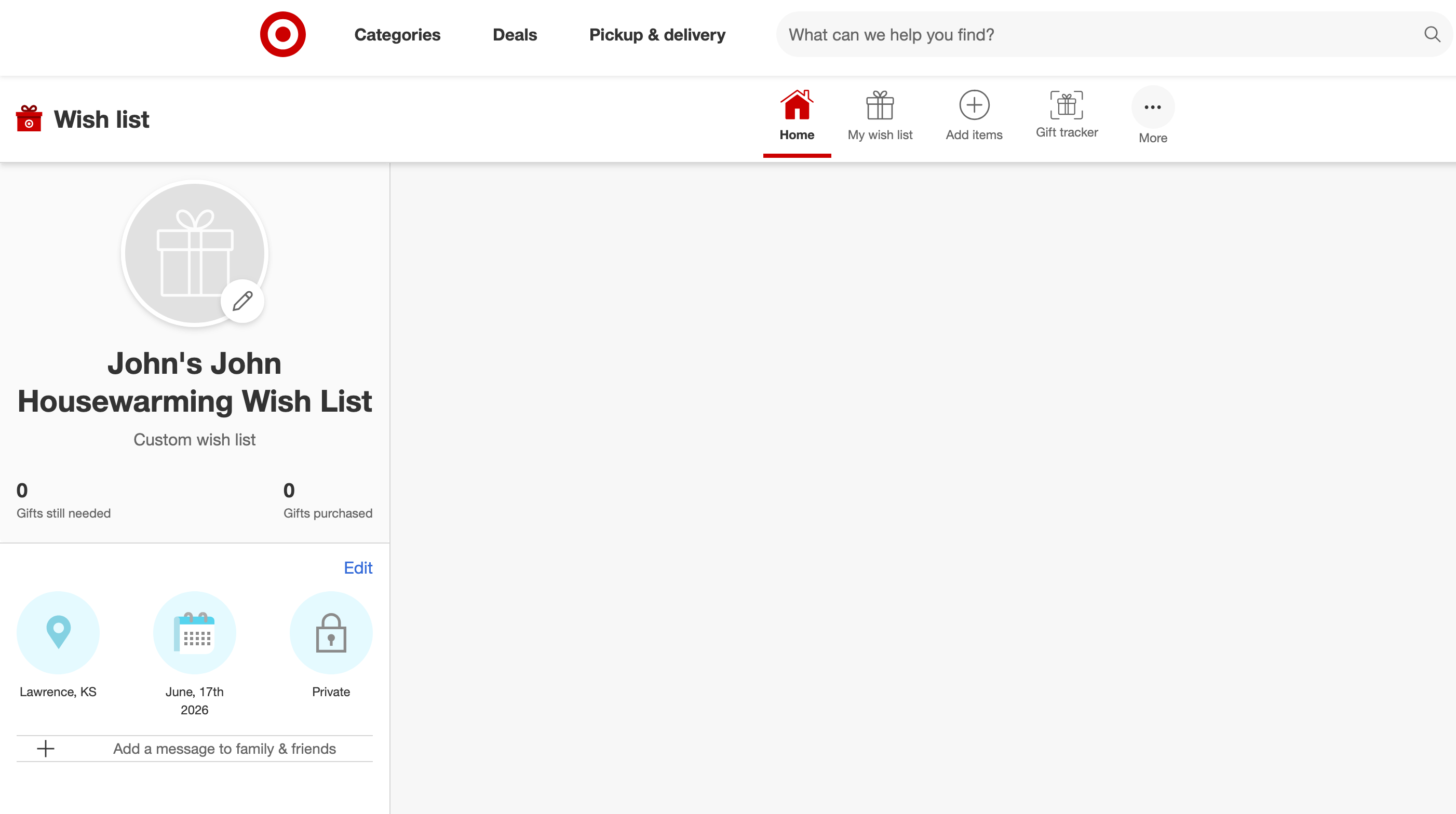Open Pickup & delivery menu

tap(657, 34)
